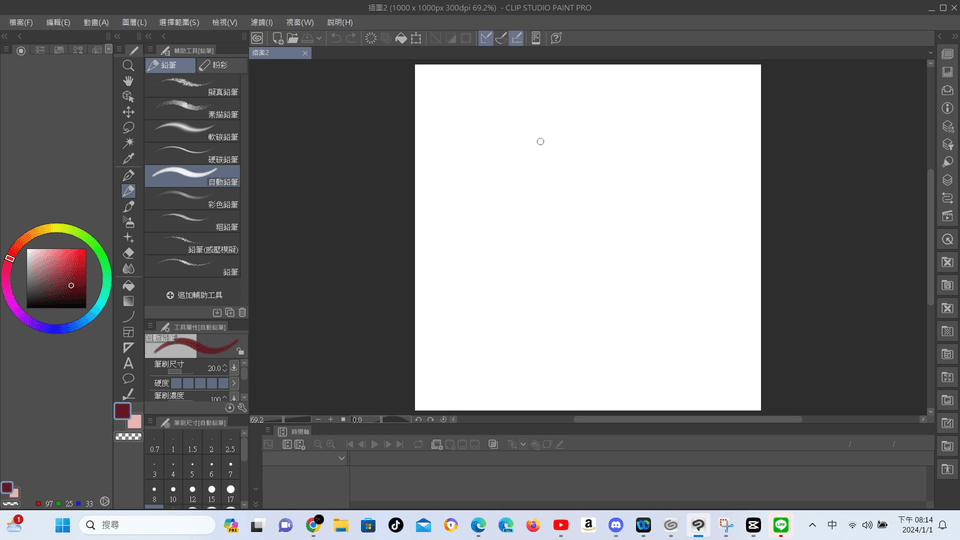Choose the 軟碳鉛筆 sub tool
The height and width of the screenshot is (540, 960).
tap(192, 131)
